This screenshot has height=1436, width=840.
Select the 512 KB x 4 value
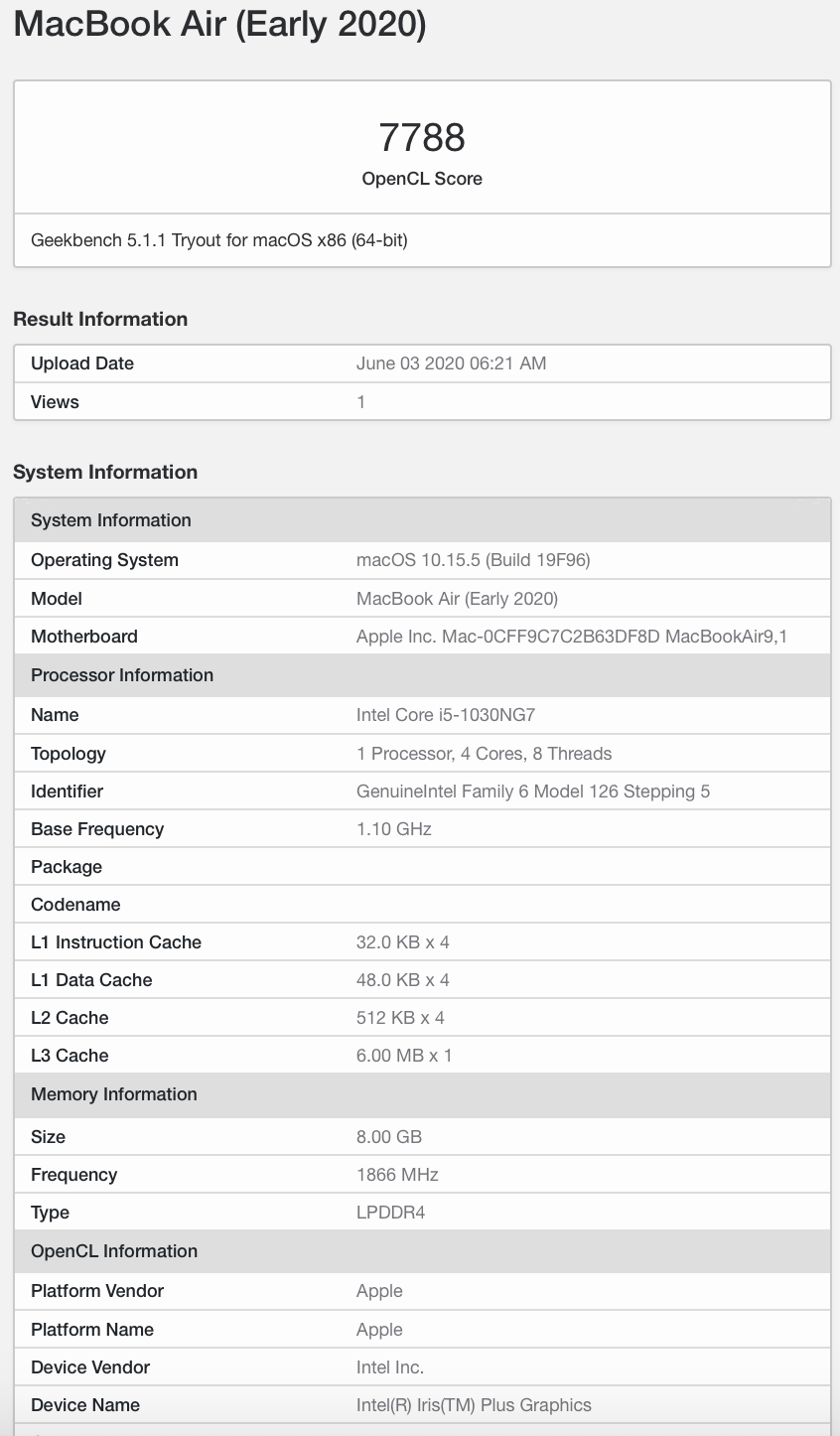point(400,1018)
